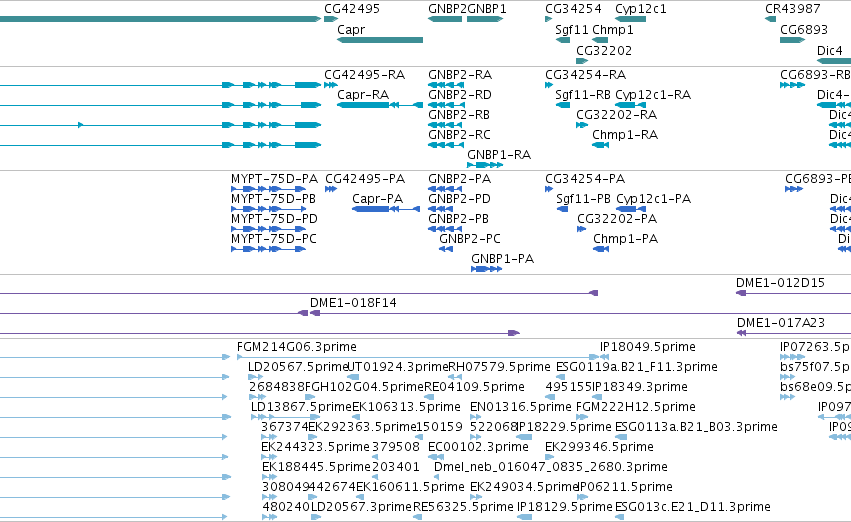This screenshot has width=851, height=522.
Task: Click the CG32202-PA protein label
Action: (617, 219)
